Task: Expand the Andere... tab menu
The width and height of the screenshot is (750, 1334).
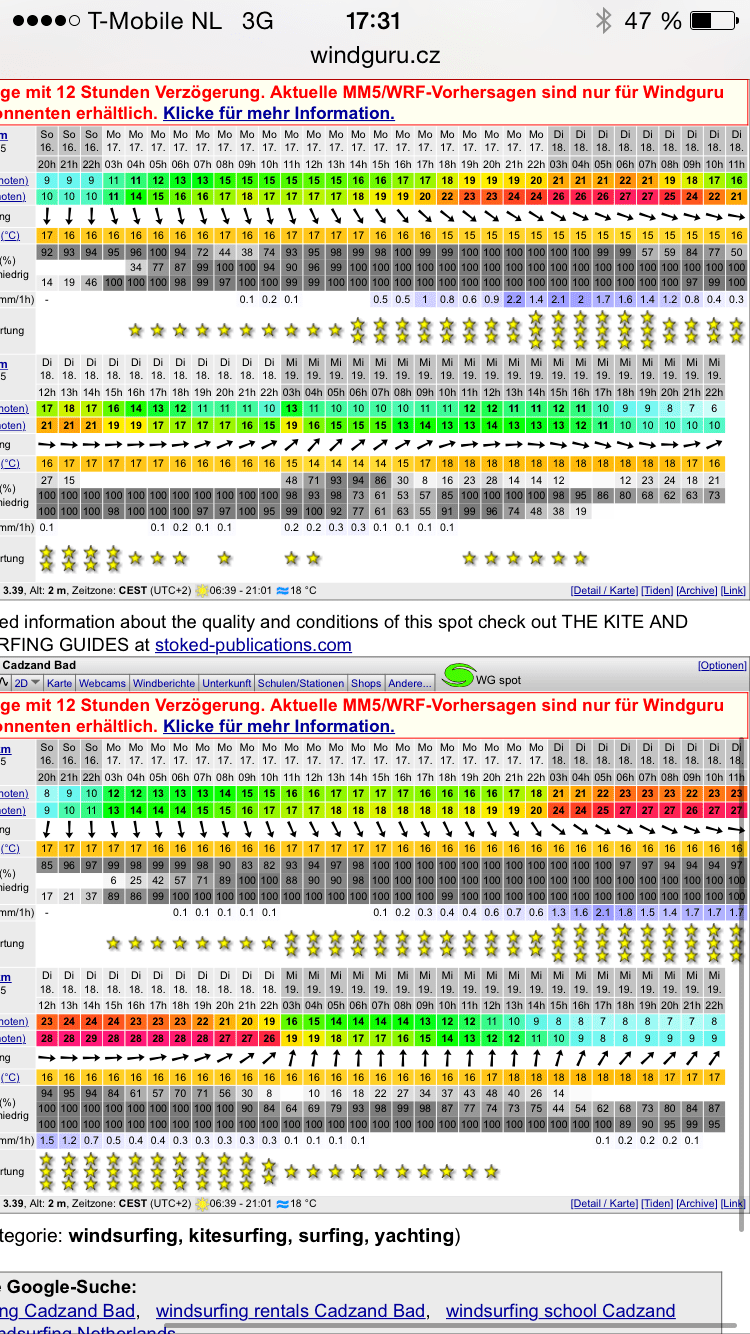Action: 410,683
